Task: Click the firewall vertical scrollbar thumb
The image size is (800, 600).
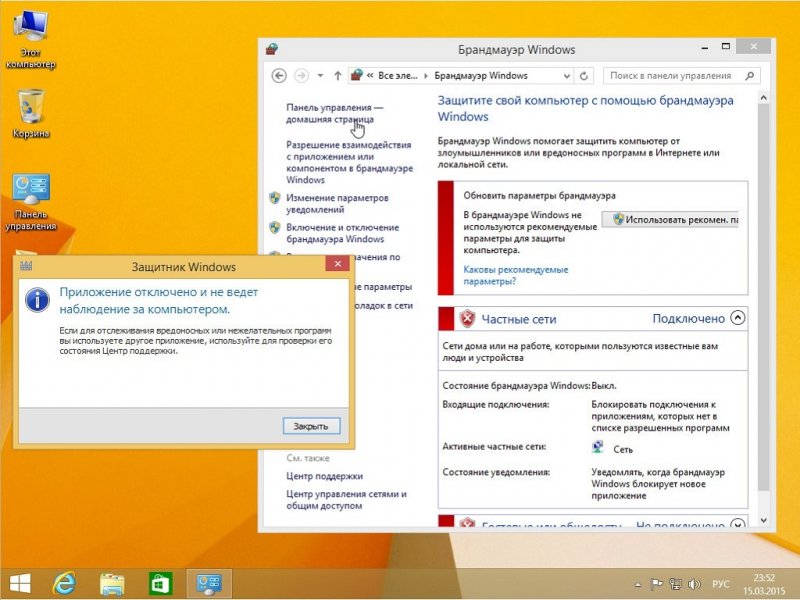Action: coord(763,297)
